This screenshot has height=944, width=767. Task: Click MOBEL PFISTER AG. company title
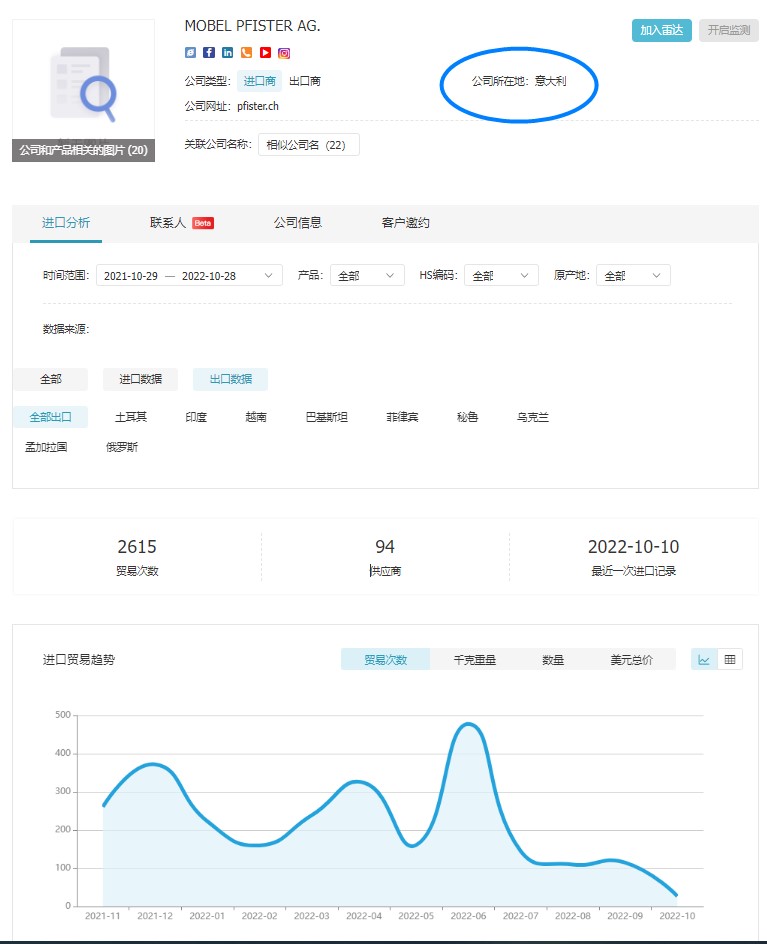pos(252,26)
